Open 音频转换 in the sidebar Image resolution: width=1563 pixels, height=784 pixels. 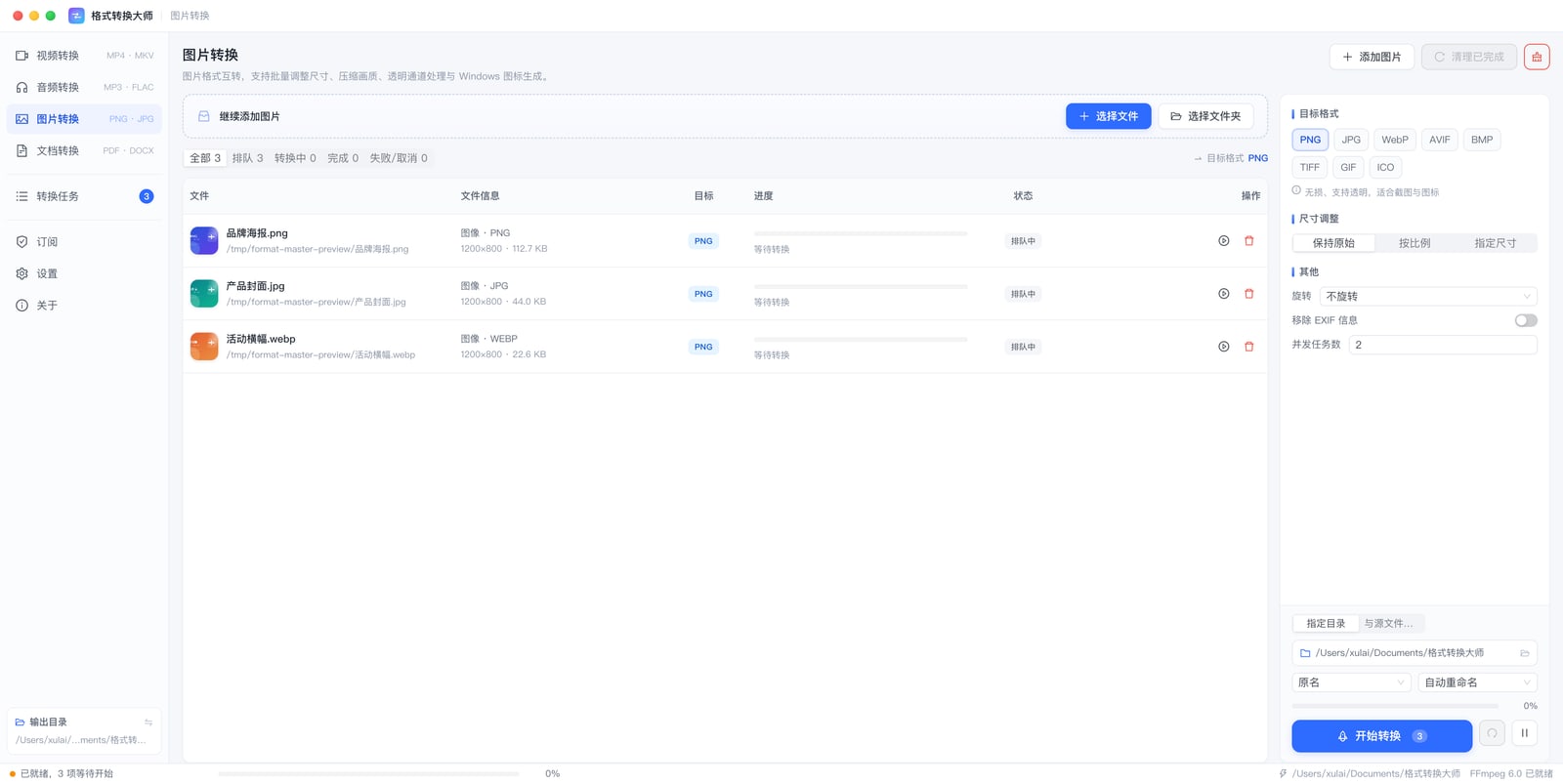(84, 87)
